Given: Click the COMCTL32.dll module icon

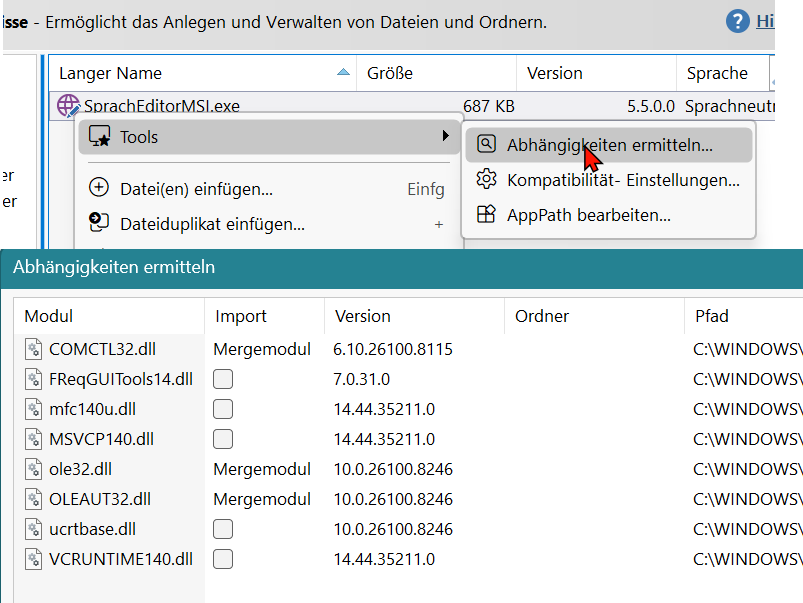Looking at the screenshot, I should pos(35,349).
